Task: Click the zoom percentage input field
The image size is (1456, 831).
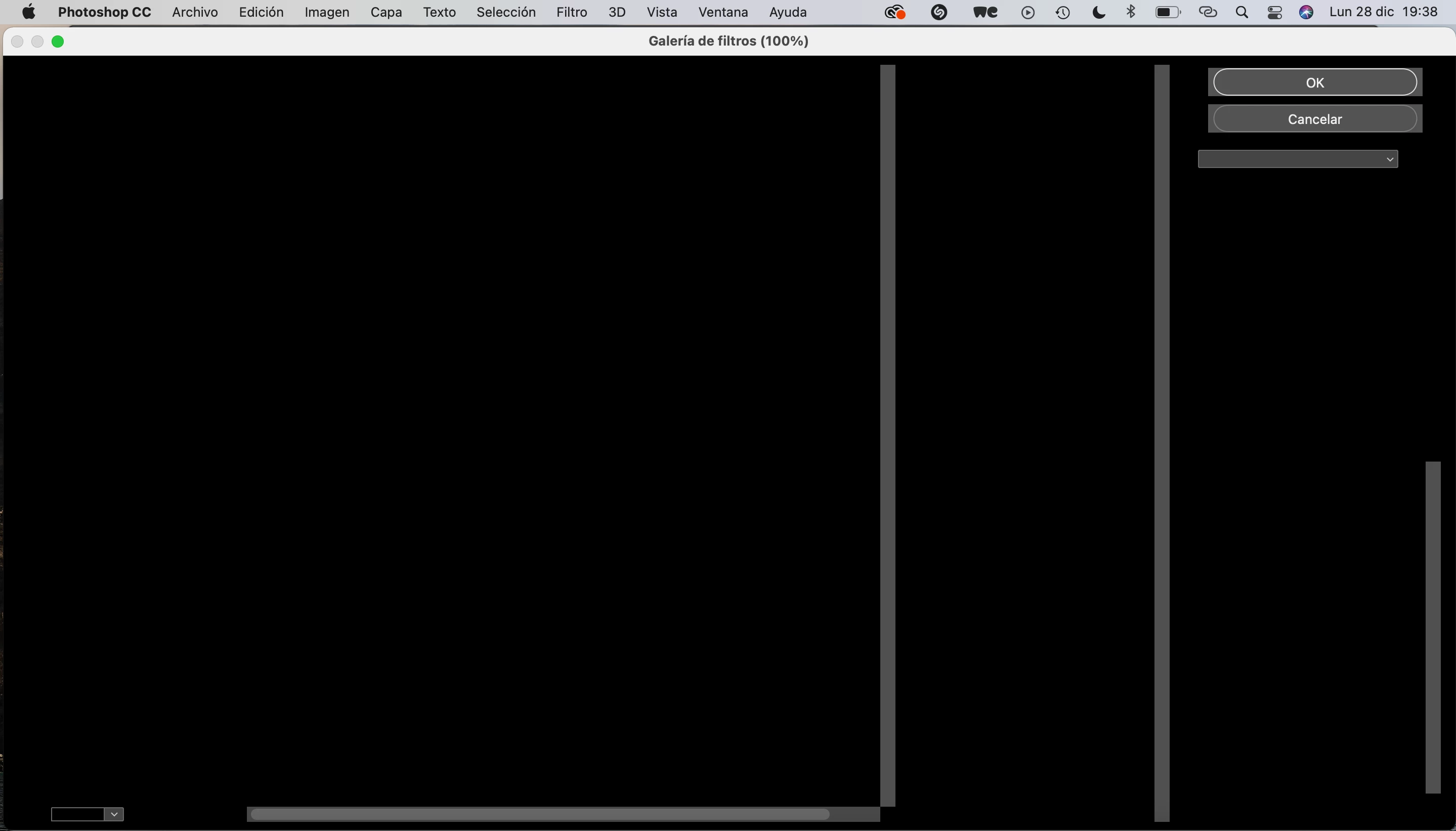Action: [x=77, y=814]
